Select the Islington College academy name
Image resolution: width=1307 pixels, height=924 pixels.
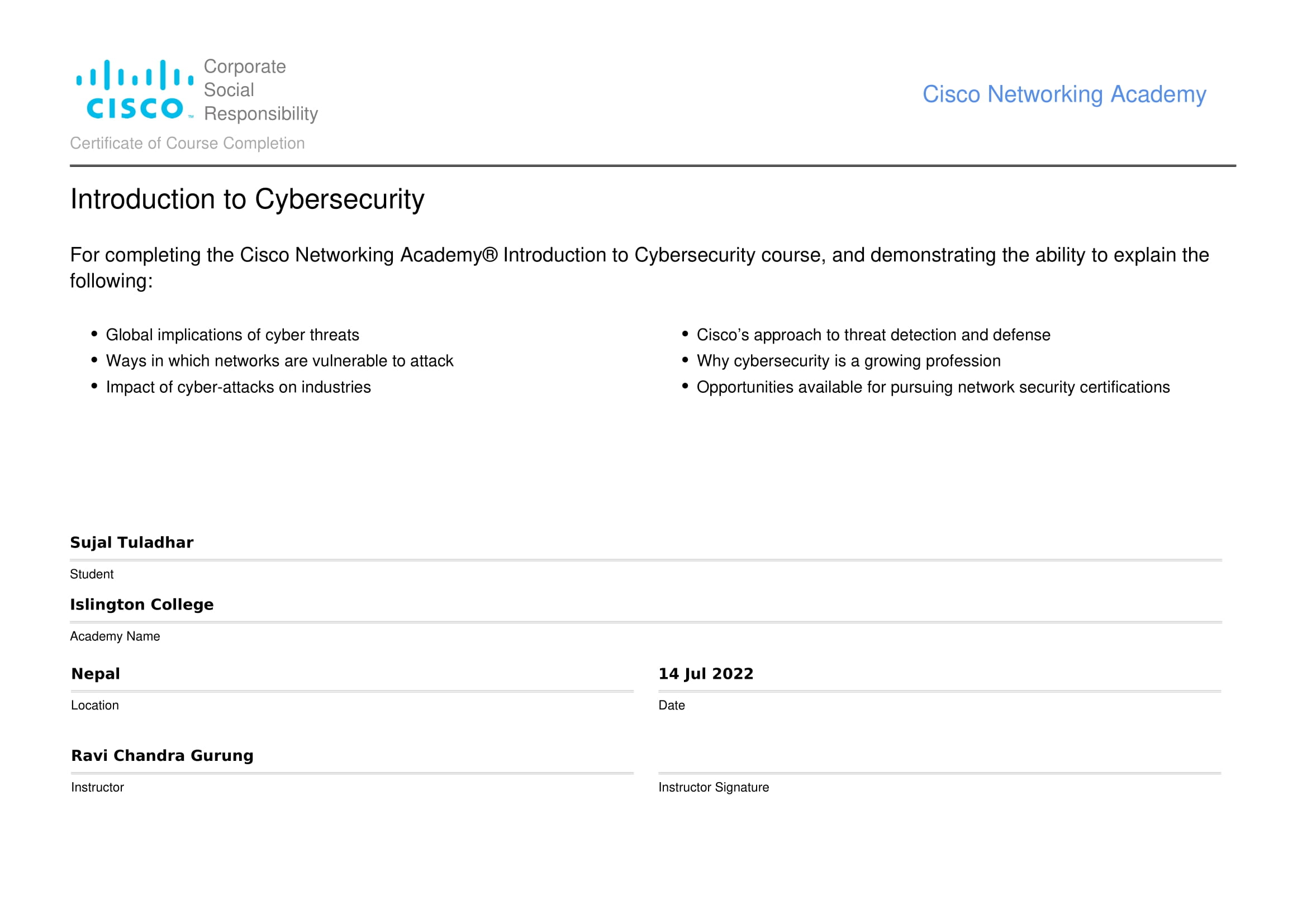pos(142,605)
